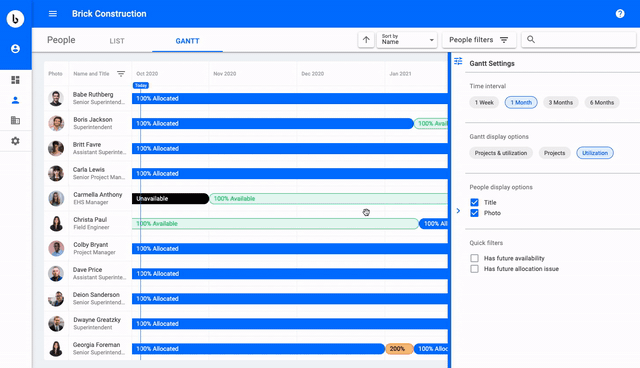The height and width of the screenshot is (368, 640).
Task: Open Dwayne Greatzky's name
Action: (97, 319)
